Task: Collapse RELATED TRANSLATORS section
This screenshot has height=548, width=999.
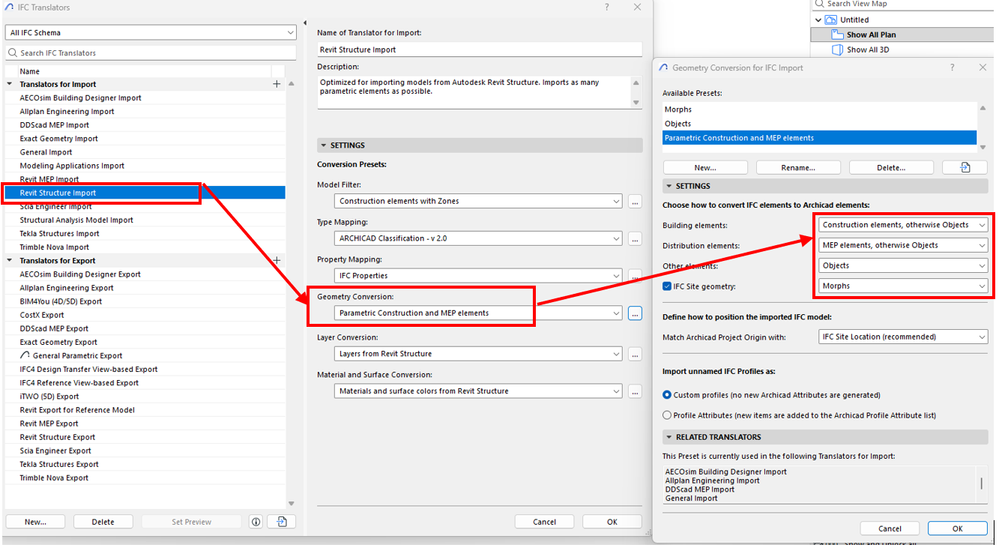Action: click(x=669, y=437)
